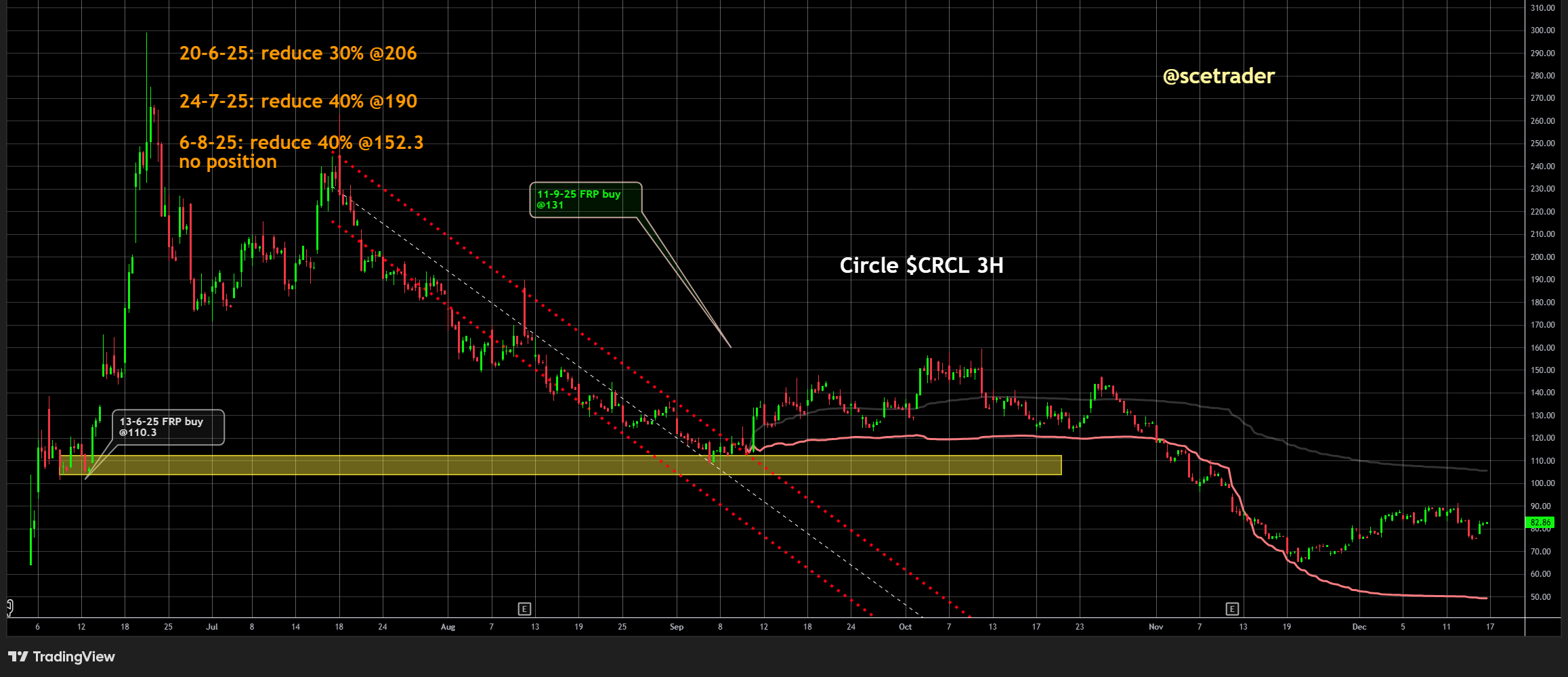Select the '13-6-25 FRP buy @110.3' callout
This screenshot has width=1568, height=677.
(168, 427)
